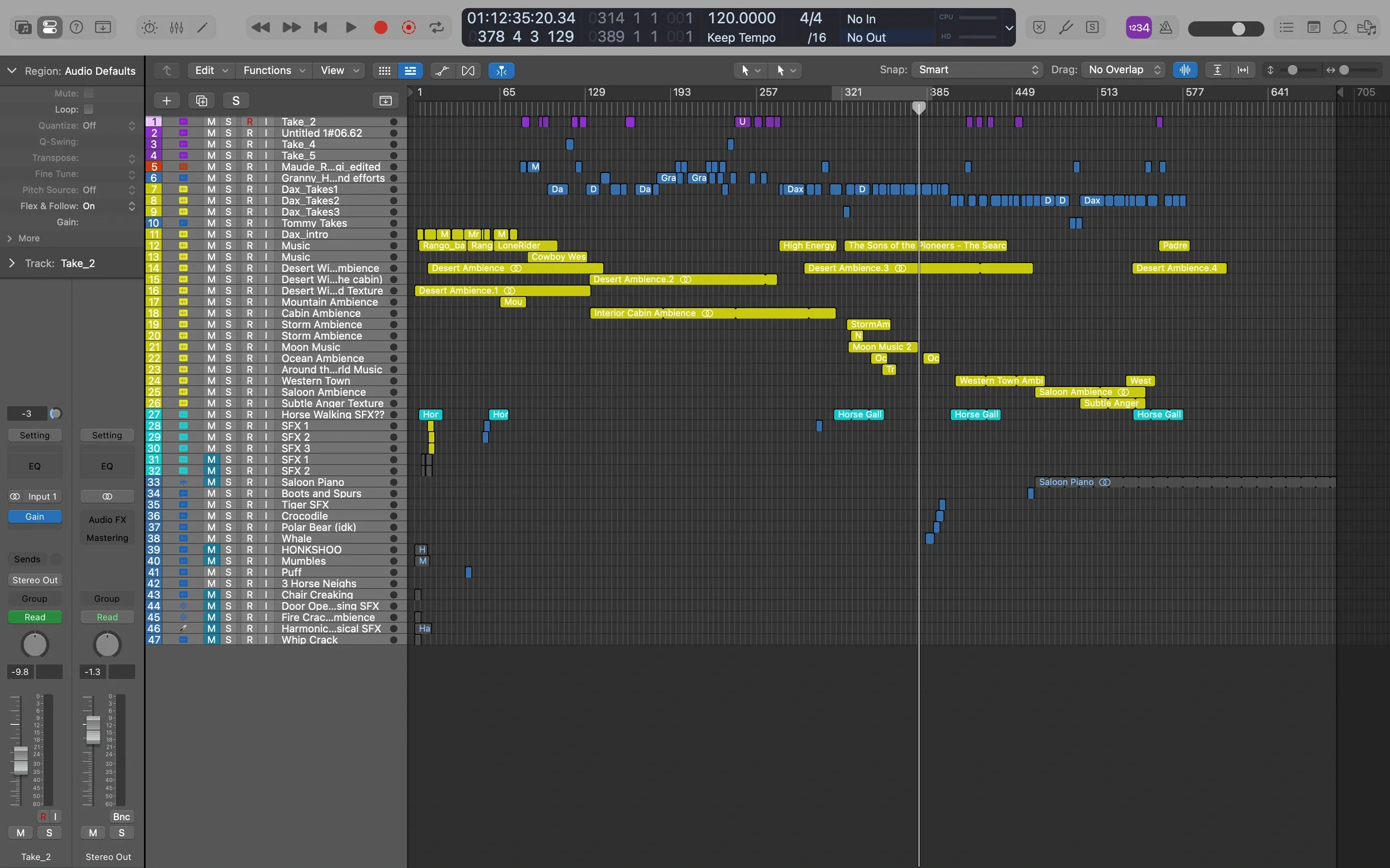Click the Record button in transport

pyautogui.click(x=380, y=28)
